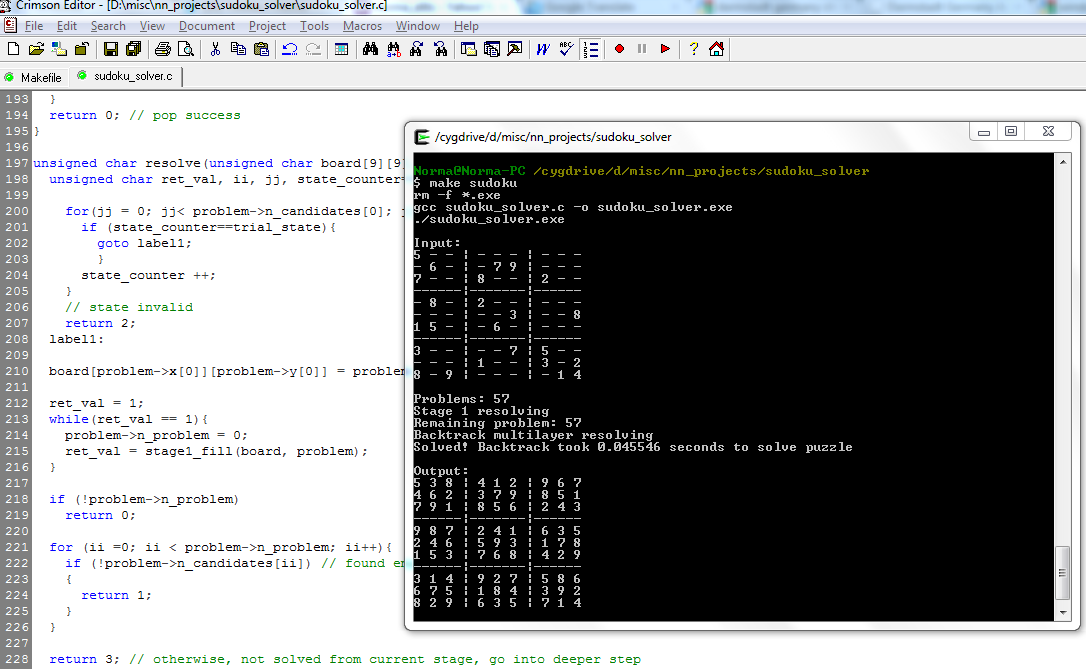The image size is (1086, 669).
Task: Toggle Word Wrap icon
Action: point(543,49)
